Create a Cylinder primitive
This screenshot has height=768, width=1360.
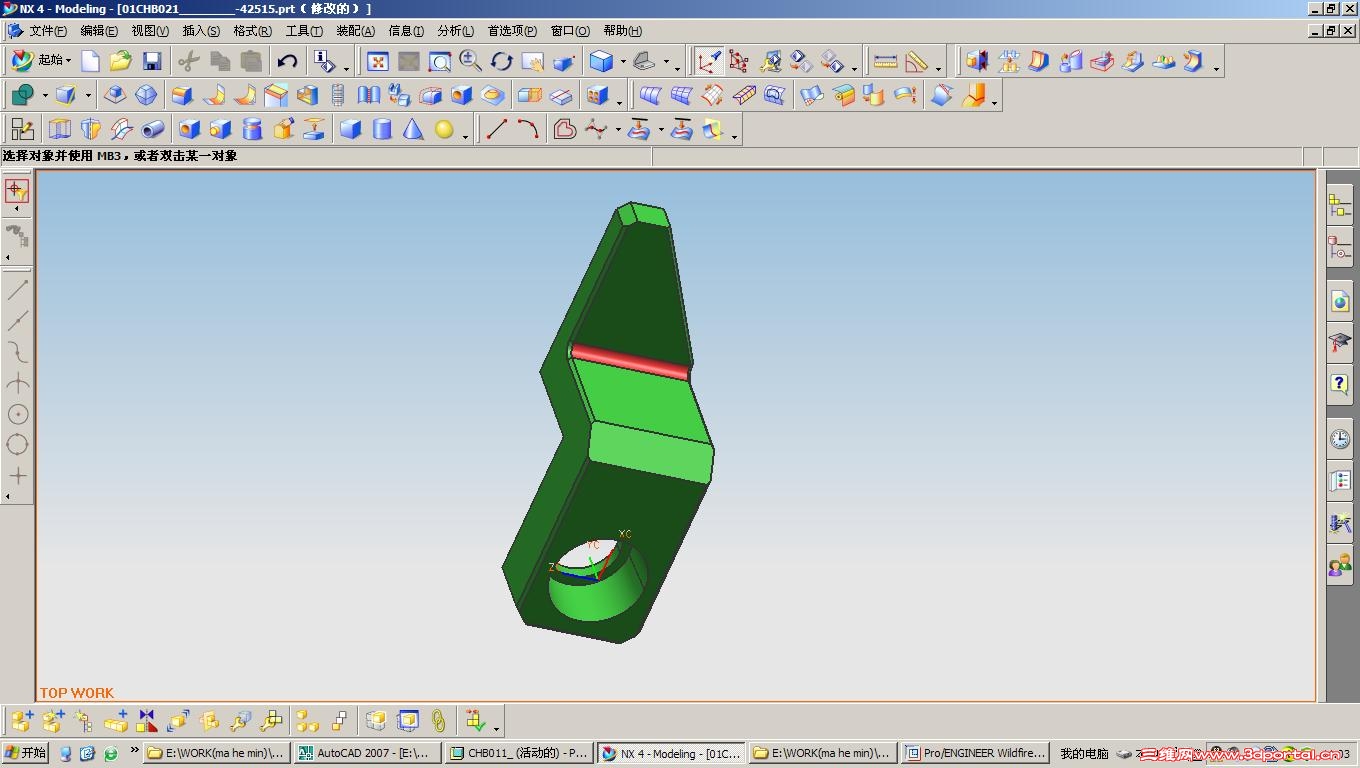click(382, 129)
